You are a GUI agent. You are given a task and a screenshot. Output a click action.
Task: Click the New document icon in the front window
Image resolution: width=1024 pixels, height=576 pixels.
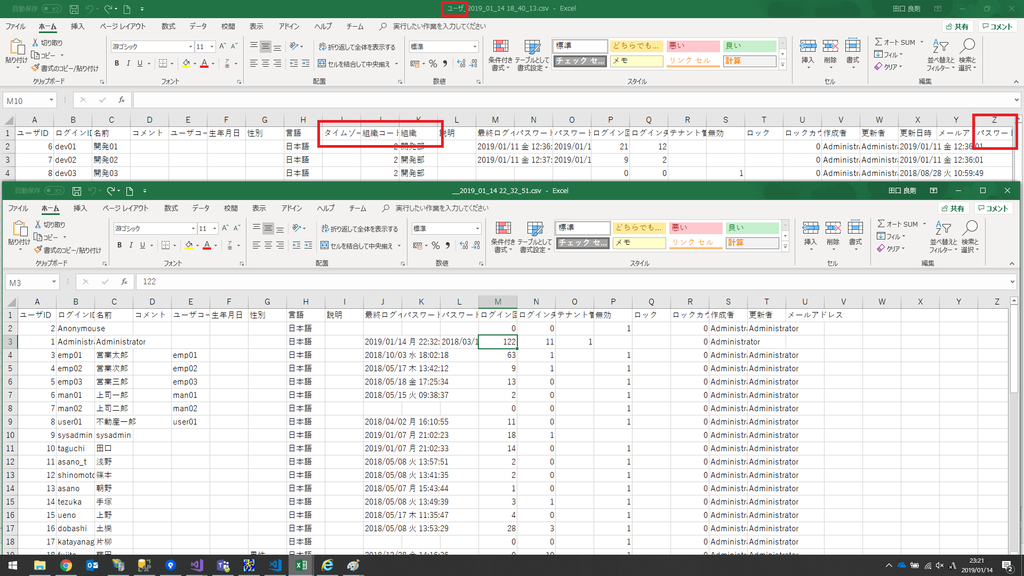(129, 191)
